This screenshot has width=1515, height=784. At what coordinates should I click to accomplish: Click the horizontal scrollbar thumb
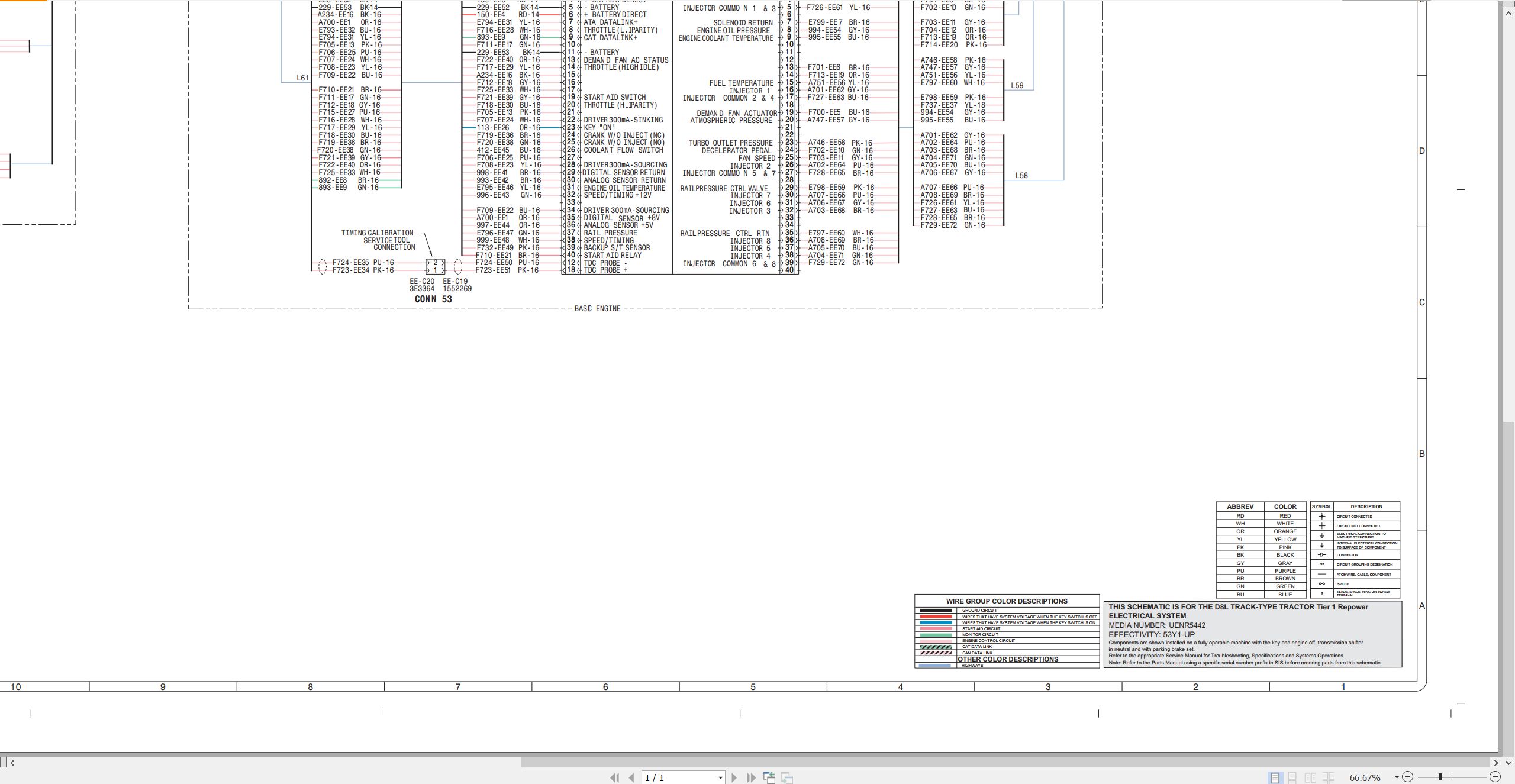pyautogui.click(x=1005, y=763)
